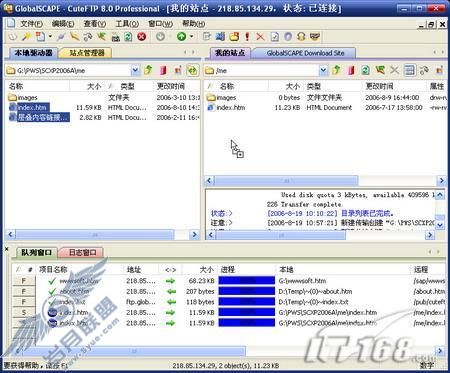This screenshot has width=450, height=373.
Task: Click the connection wizard wand icon
Action: coord(26,36)
